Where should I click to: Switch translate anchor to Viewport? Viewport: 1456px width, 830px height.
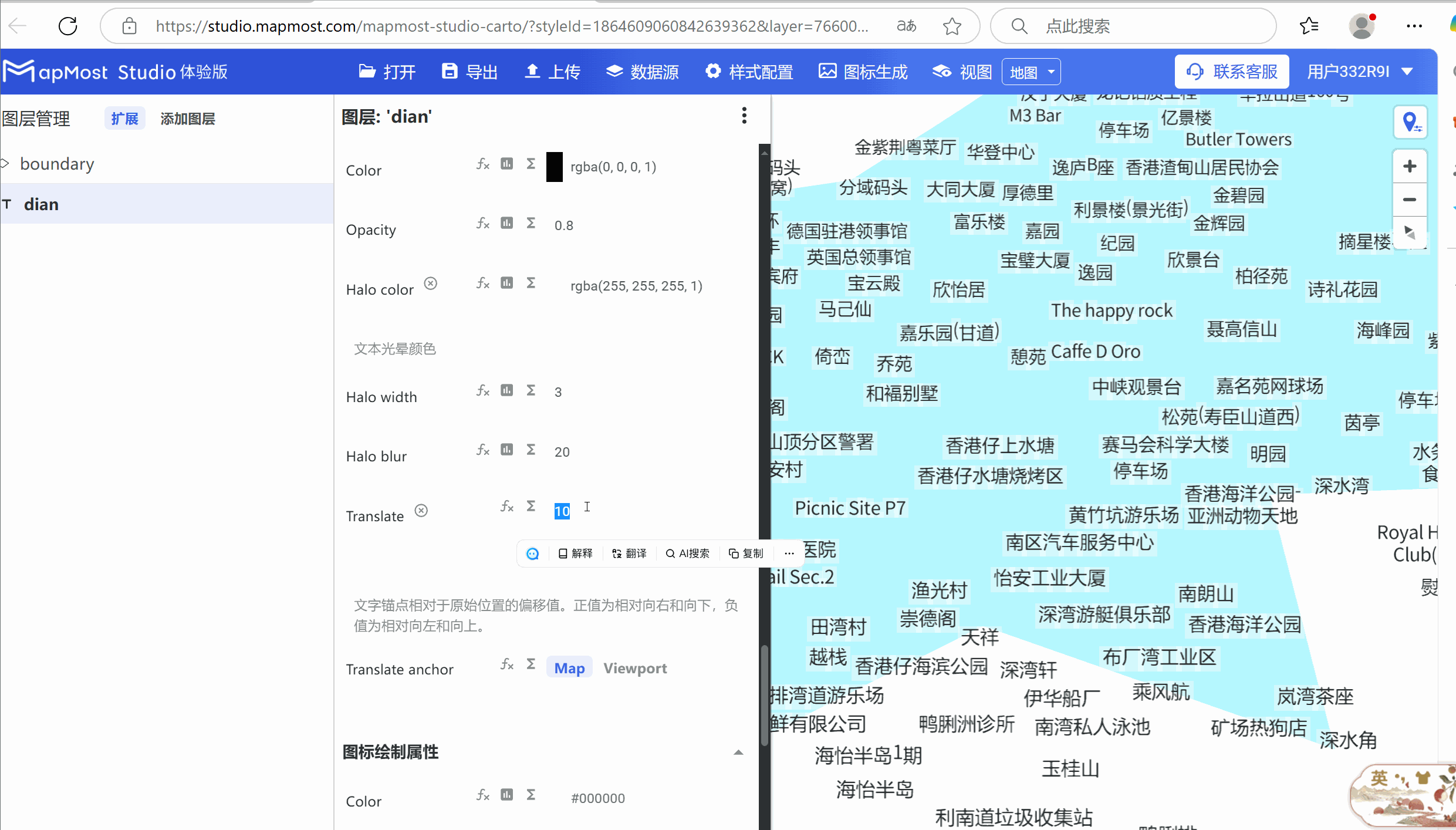635,668
